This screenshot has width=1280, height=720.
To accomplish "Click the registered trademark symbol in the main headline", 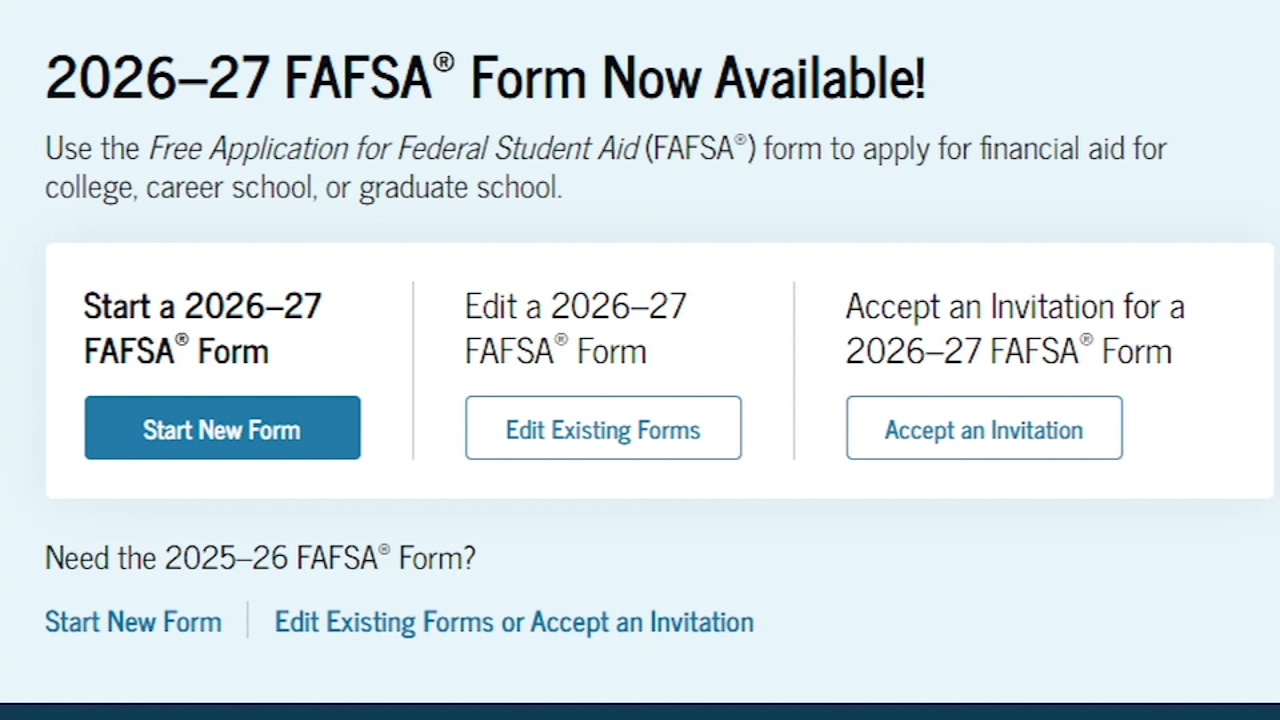I will pos(444,62).
